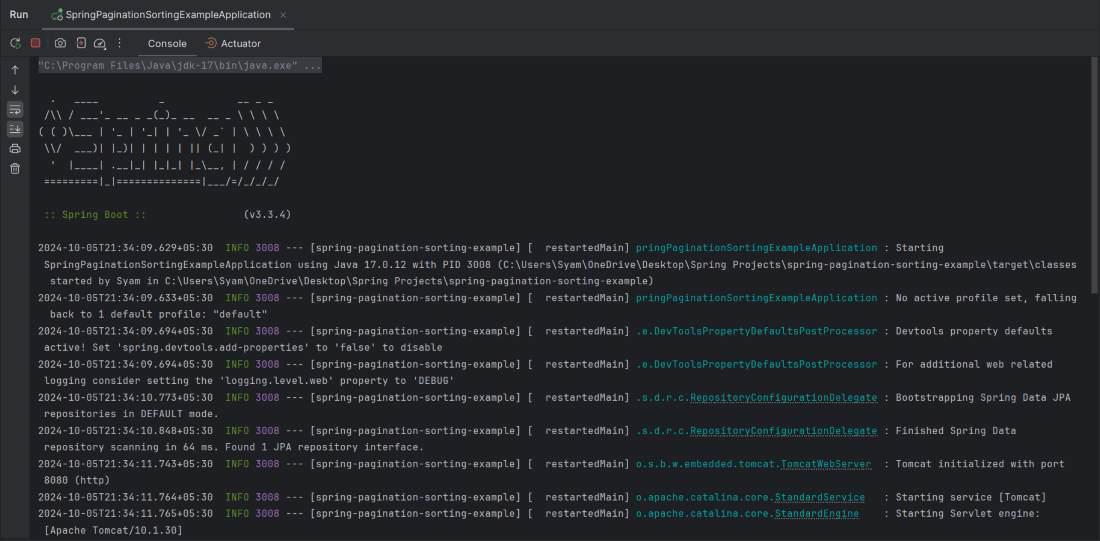Rerun the SpringPaginationSortingExampleApplication
1100x541 pixels.
15,43
